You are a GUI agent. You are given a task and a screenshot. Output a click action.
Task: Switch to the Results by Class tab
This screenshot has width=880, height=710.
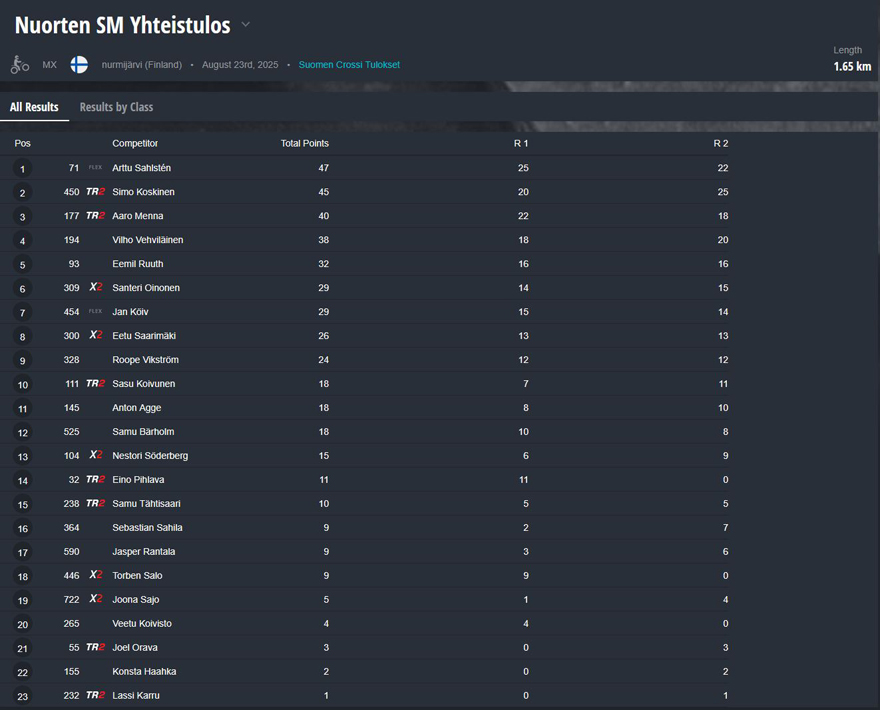tap(116, 107)
